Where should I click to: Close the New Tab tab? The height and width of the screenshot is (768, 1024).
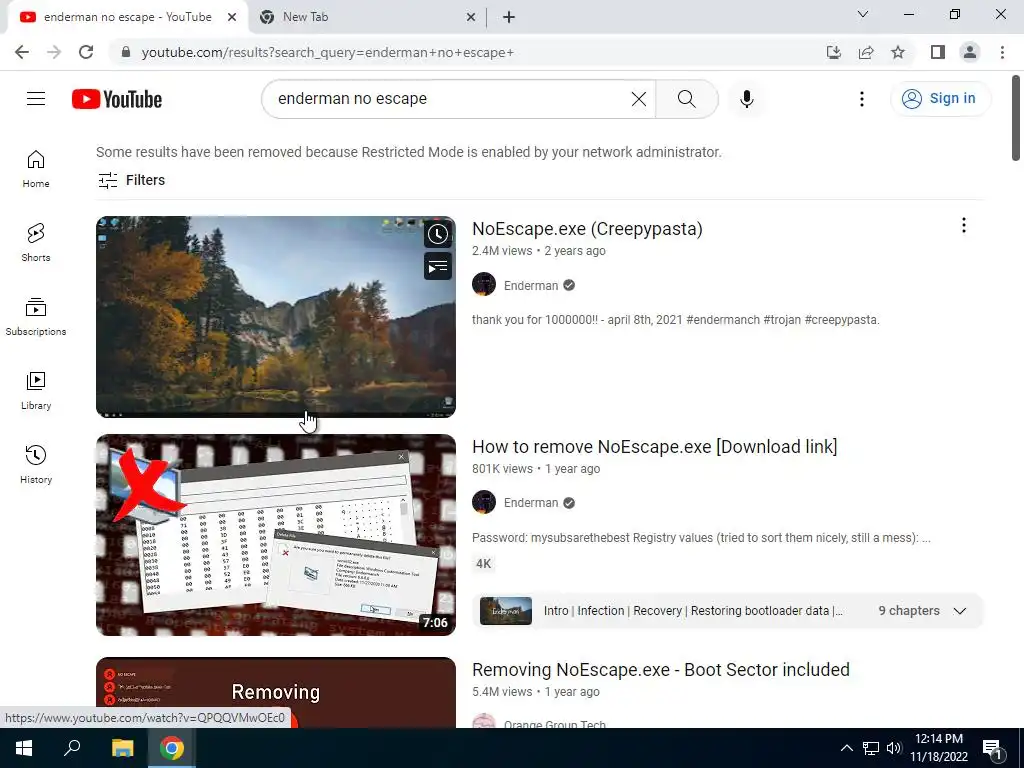471,17
